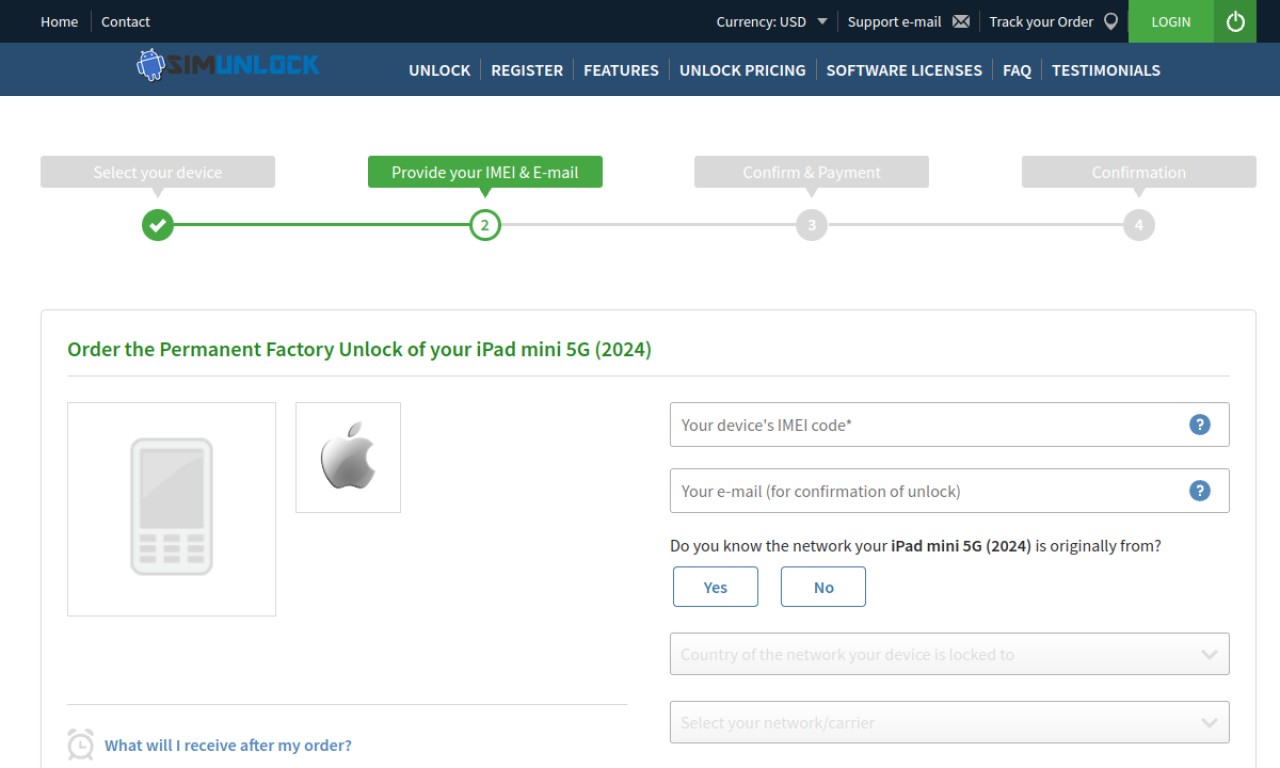Open the Currency: USD dropdown
This screenshot has width=1280, height=768.
tap(771, 21)
